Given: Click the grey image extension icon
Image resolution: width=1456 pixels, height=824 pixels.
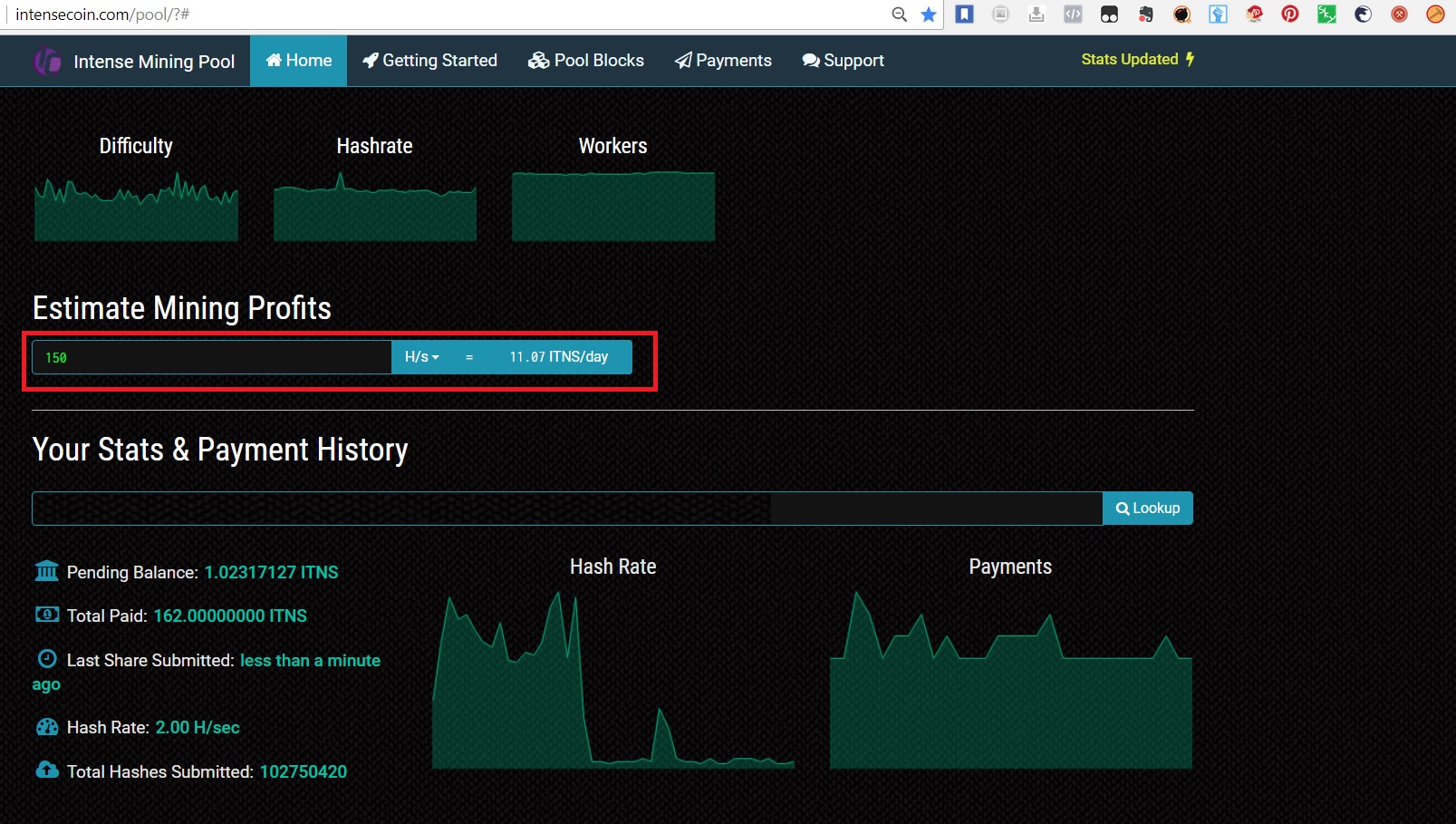Looking at the screenshot, I should point(1001,15).
